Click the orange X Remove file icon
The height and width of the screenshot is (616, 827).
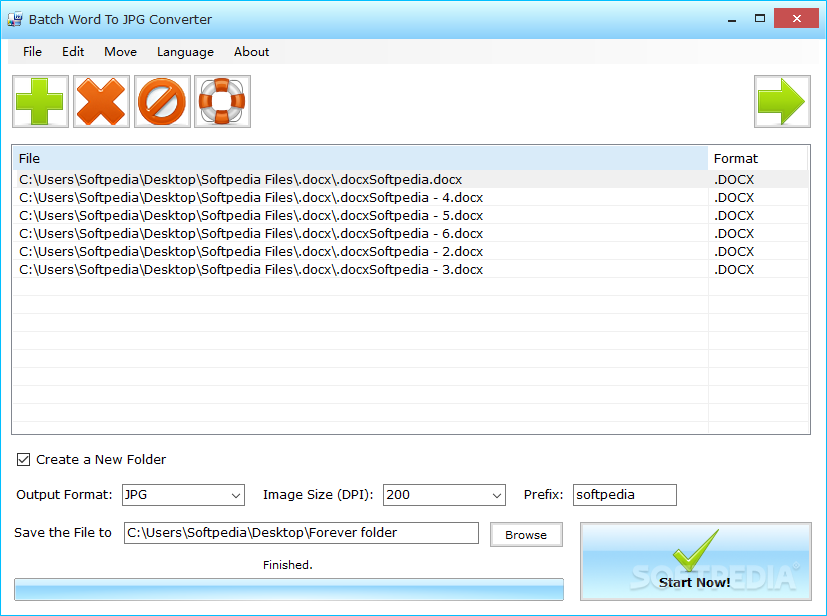pos(101,101)
